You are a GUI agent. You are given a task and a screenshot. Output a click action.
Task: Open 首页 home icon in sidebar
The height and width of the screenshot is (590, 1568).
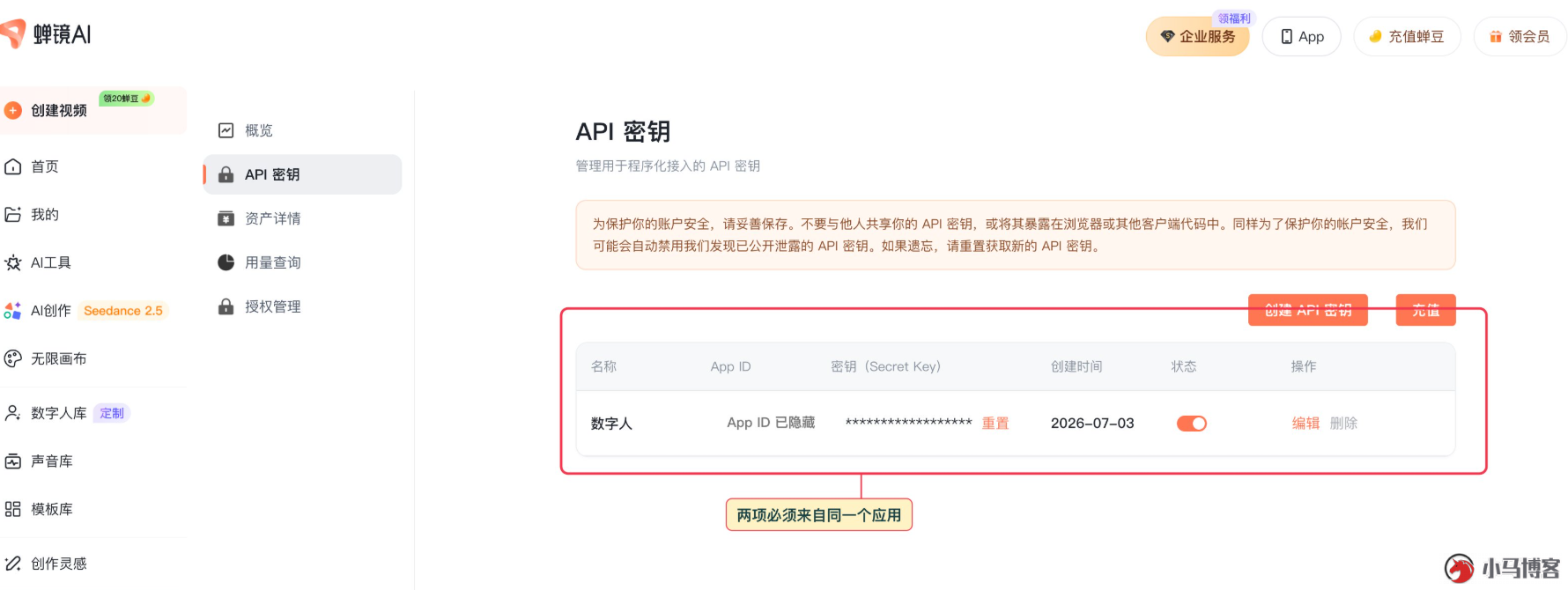[x=13, y=166]
